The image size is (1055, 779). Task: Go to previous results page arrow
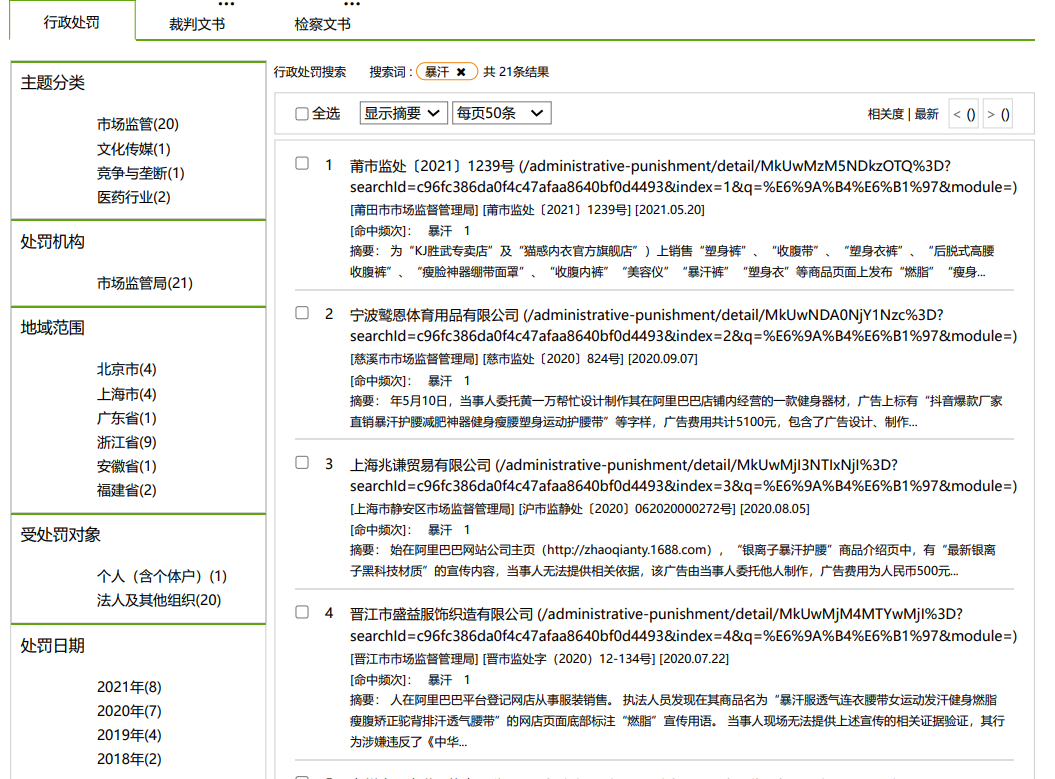964,114
